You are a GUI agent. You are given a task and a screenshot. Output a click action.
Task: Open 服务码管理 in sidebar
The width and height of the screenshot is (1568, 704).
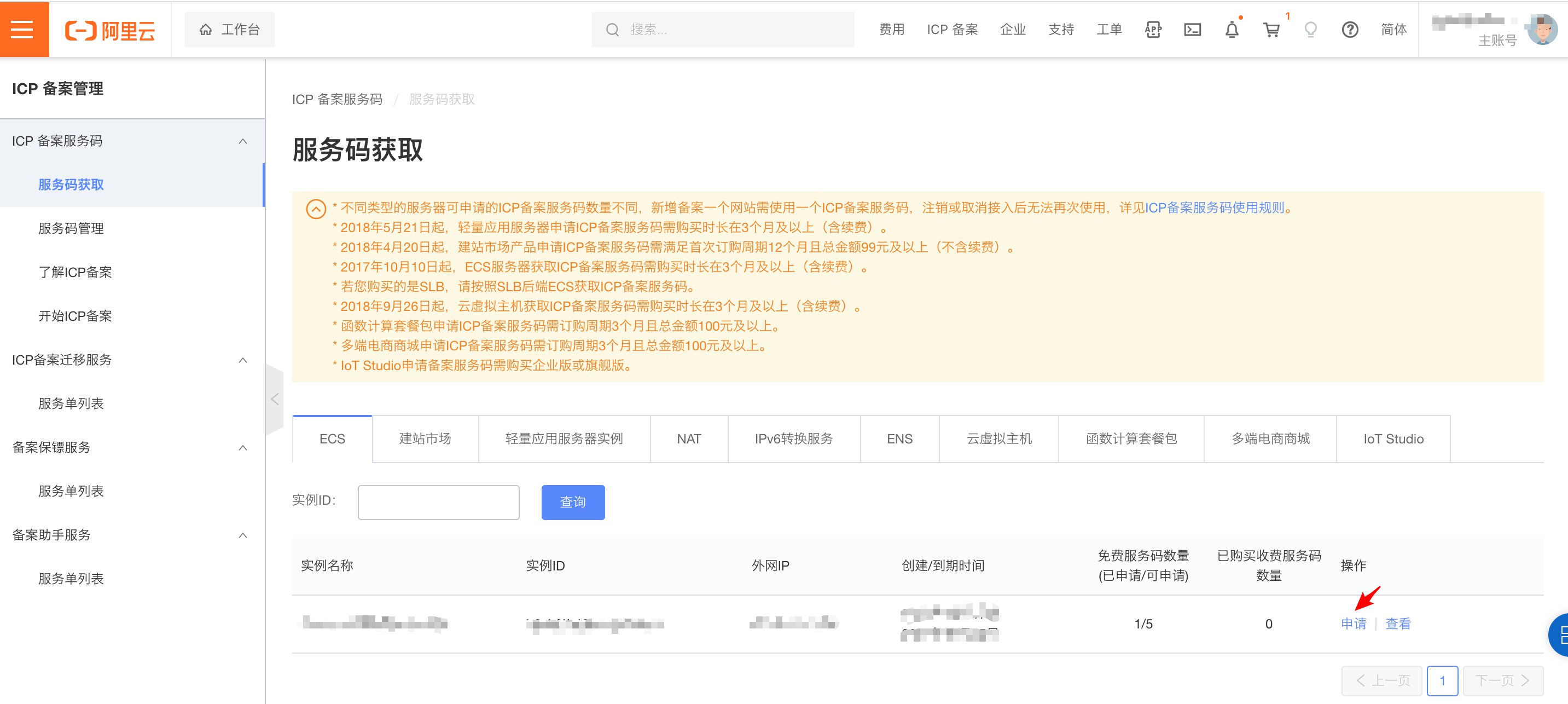coord(71,228)
